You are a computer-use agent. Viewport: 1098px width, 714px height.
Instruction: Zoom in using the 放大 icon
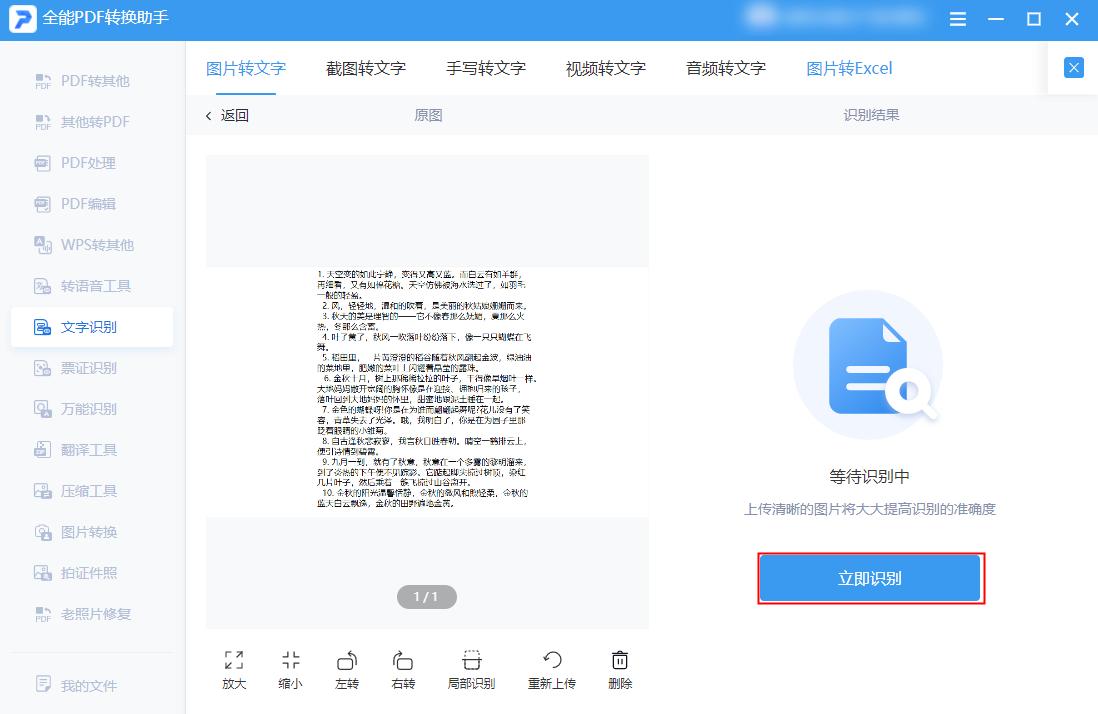(233, 668)
